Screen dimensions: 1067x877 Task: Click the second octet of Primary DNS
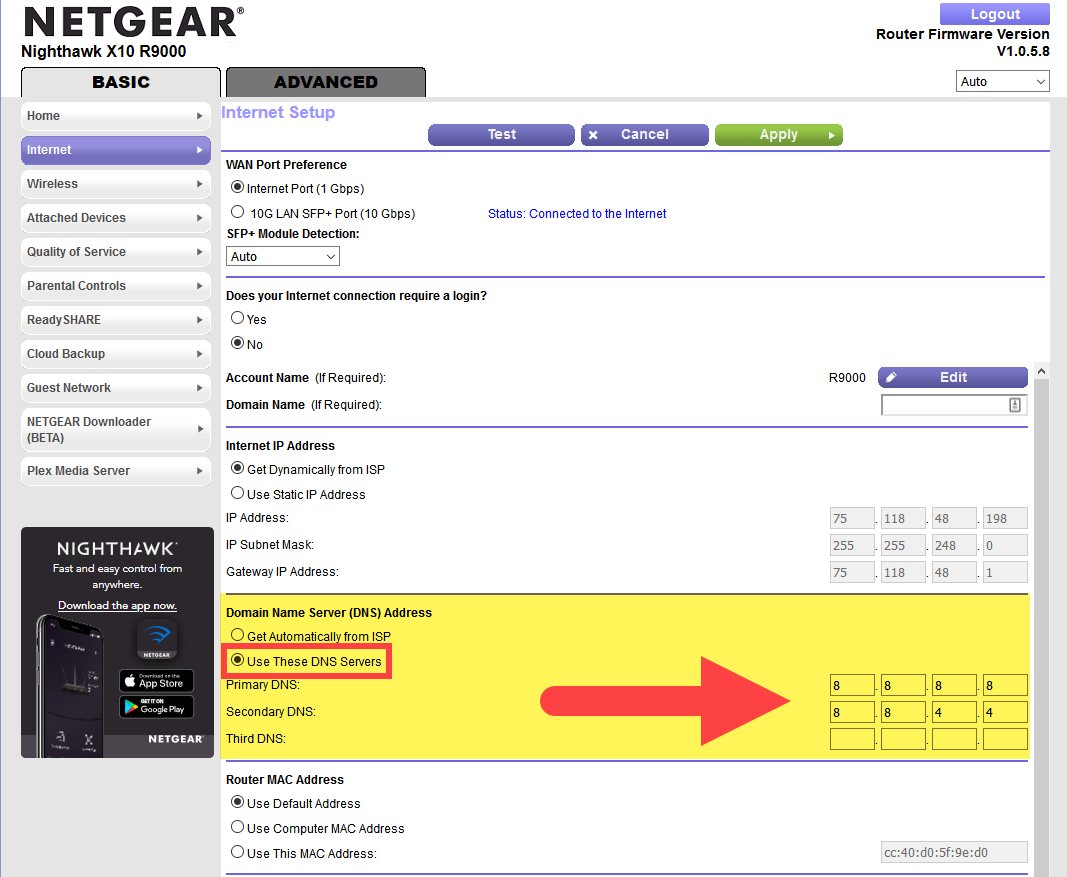click(x=903, y=685)
